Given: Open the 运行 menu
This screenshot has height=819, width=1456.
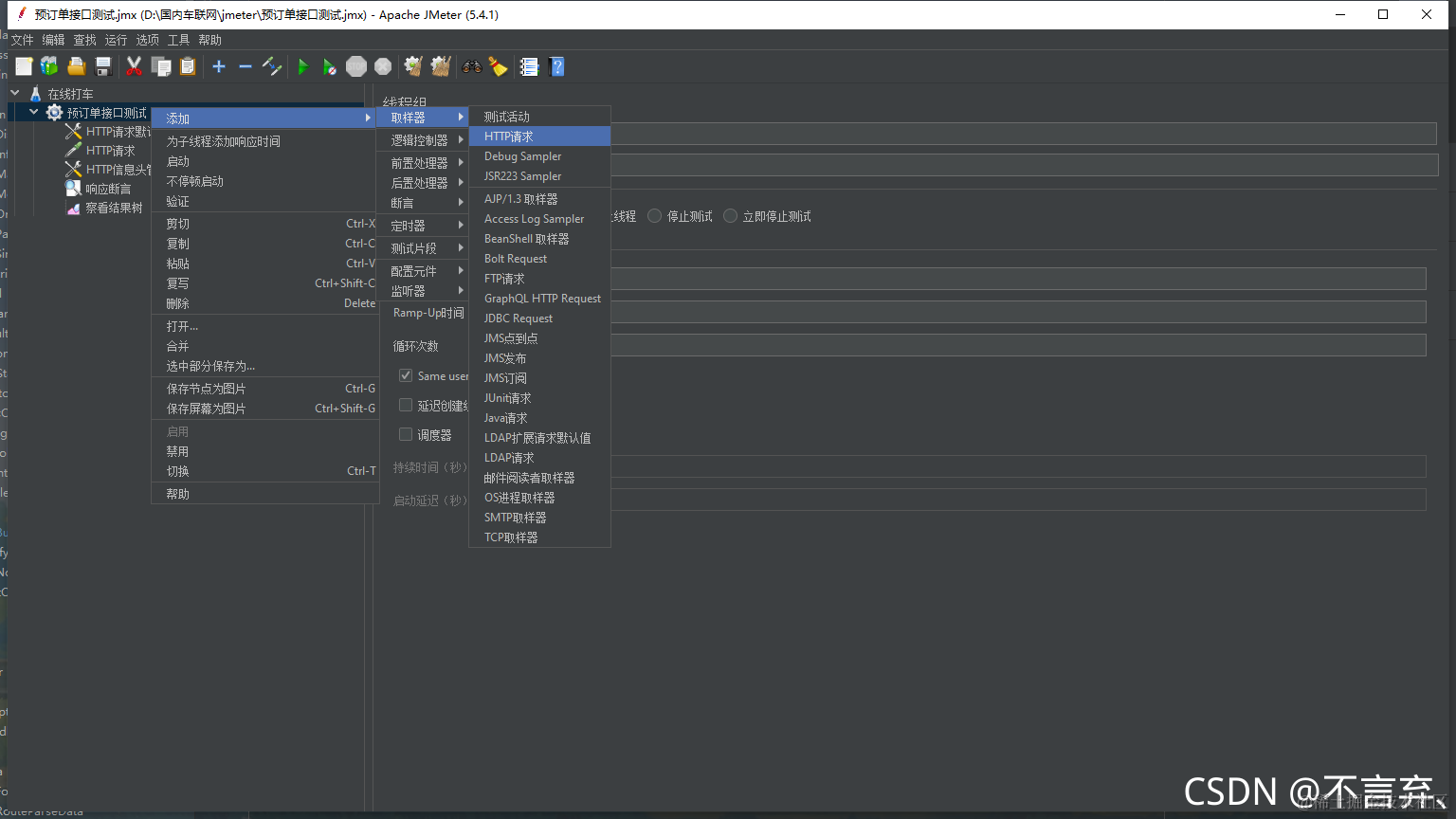Looking at the screenshot, I should coord(116,40).
